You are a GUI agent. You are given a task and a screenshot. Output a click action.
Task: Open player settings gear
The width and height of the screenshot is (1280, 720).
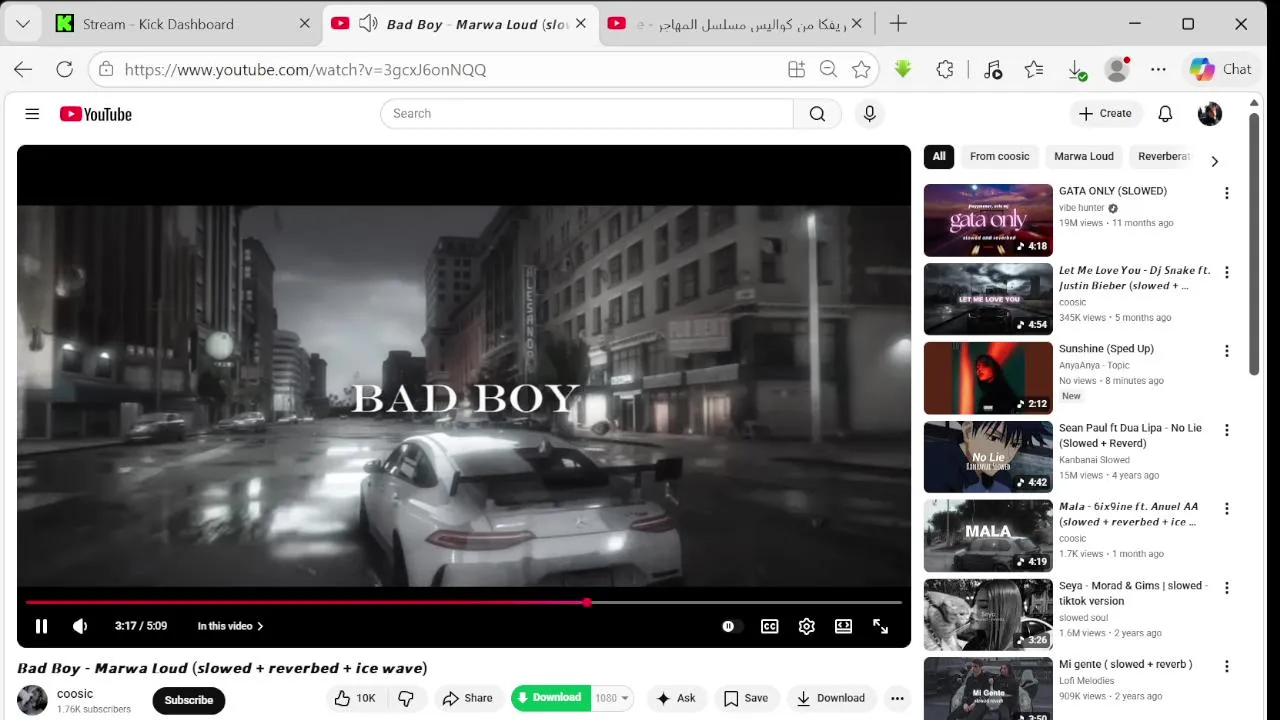pyautogui.click(x=807, y=626)
